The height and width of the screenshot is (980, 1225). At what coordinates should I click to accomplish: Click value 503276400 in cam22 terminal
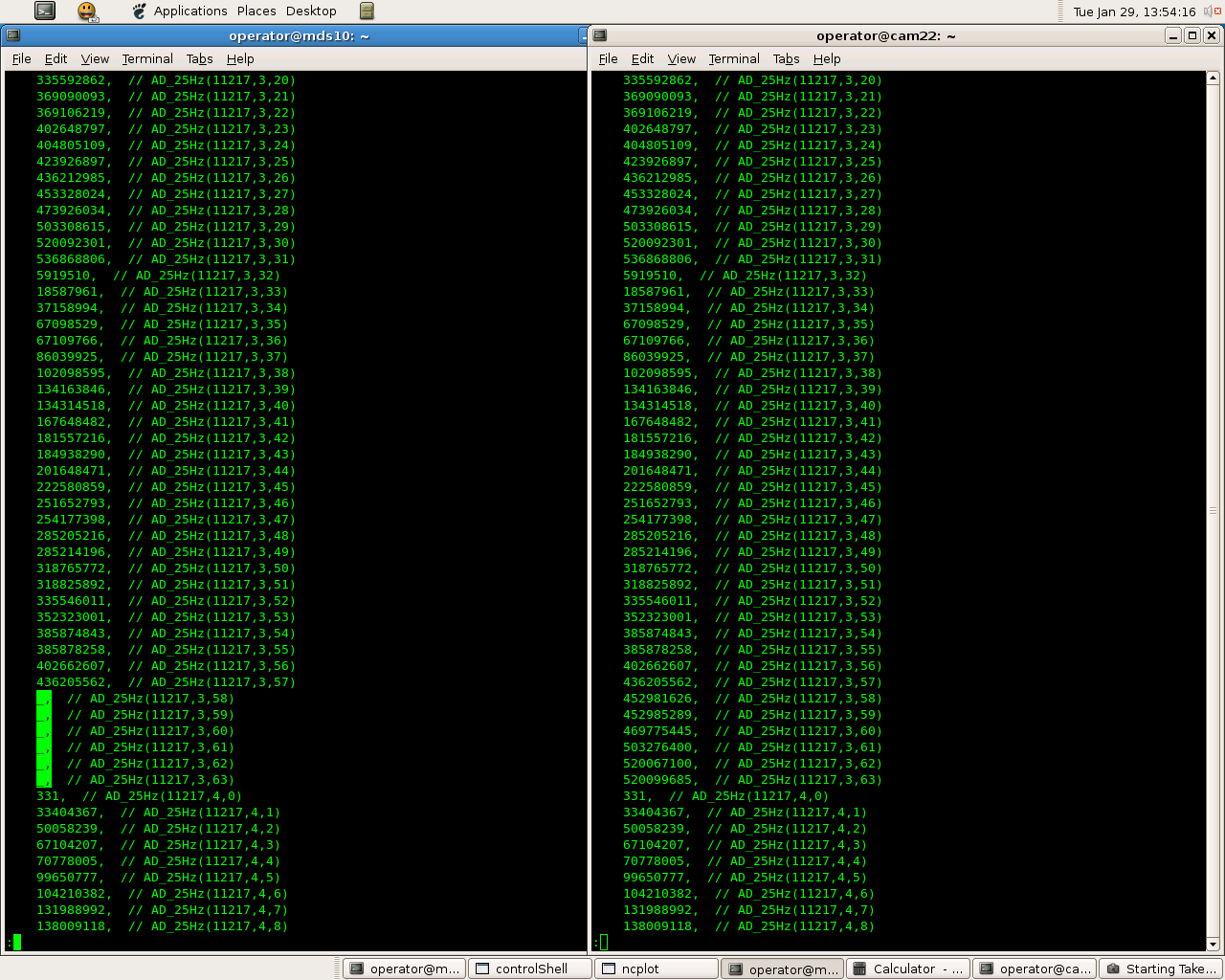657,747
